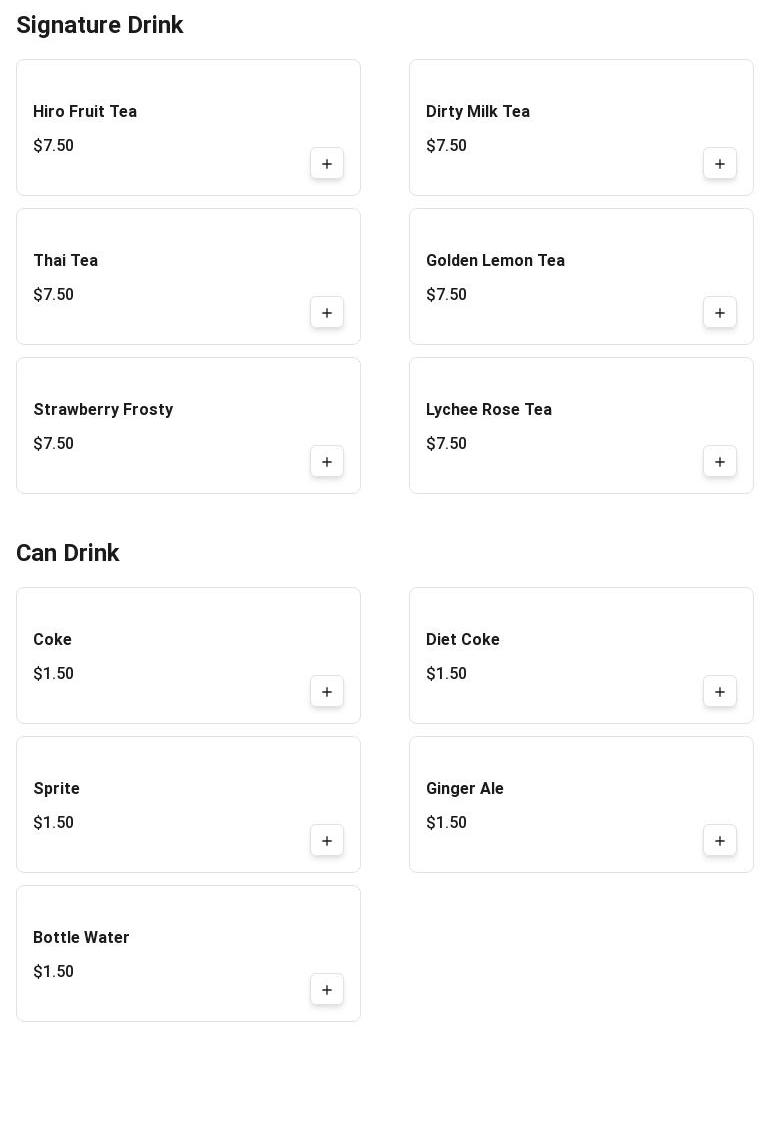Screen dimensions: 770x1123
Task: Open the Thai Tea item title
Action: point(66,261)
